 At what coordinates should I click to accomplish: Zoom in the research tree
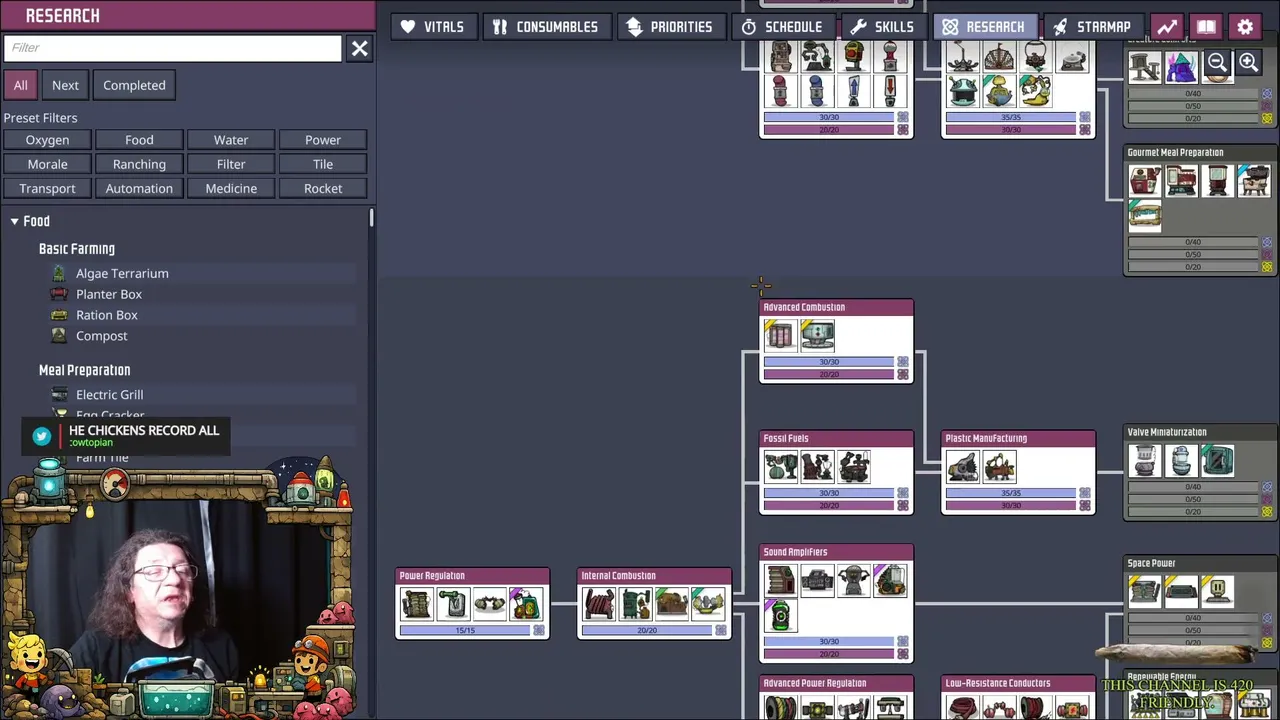pyautogui.click(x=1249, y=63)
